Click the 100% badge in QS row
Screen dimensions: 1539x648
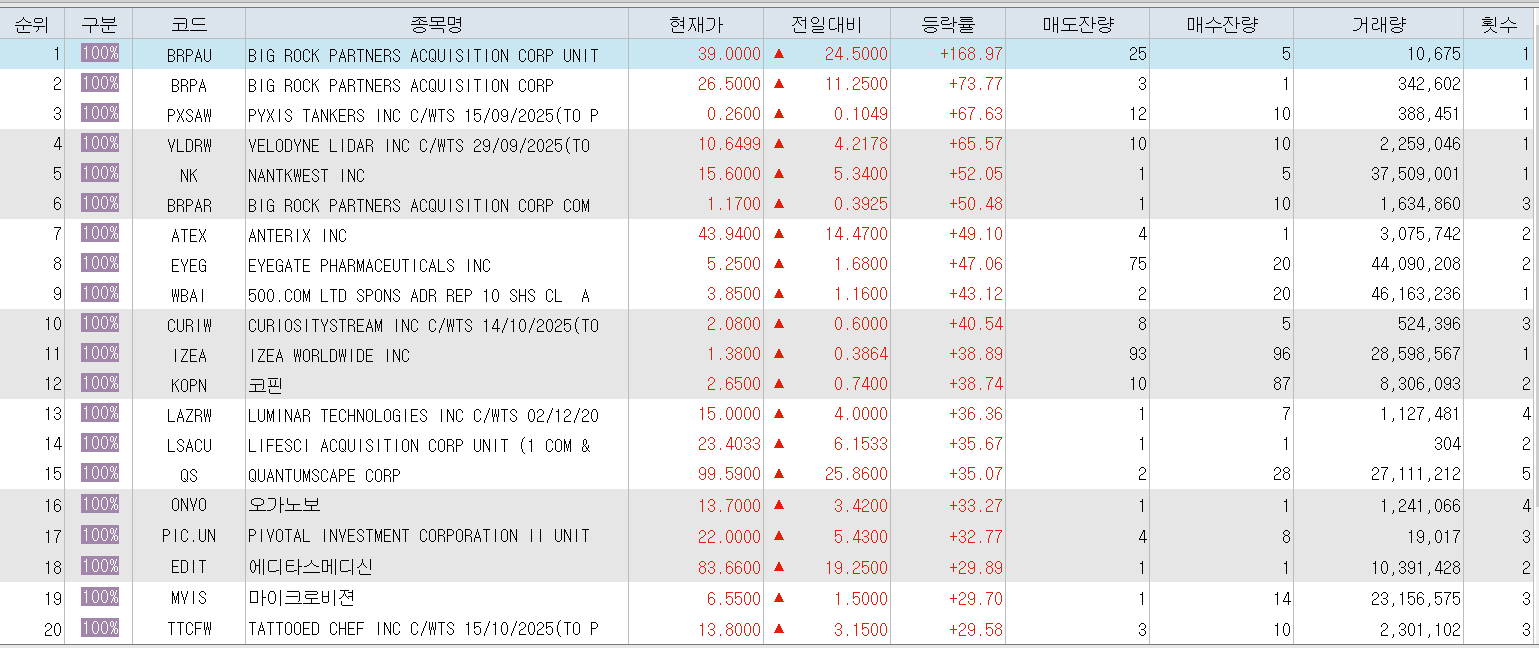coord(100,474)
